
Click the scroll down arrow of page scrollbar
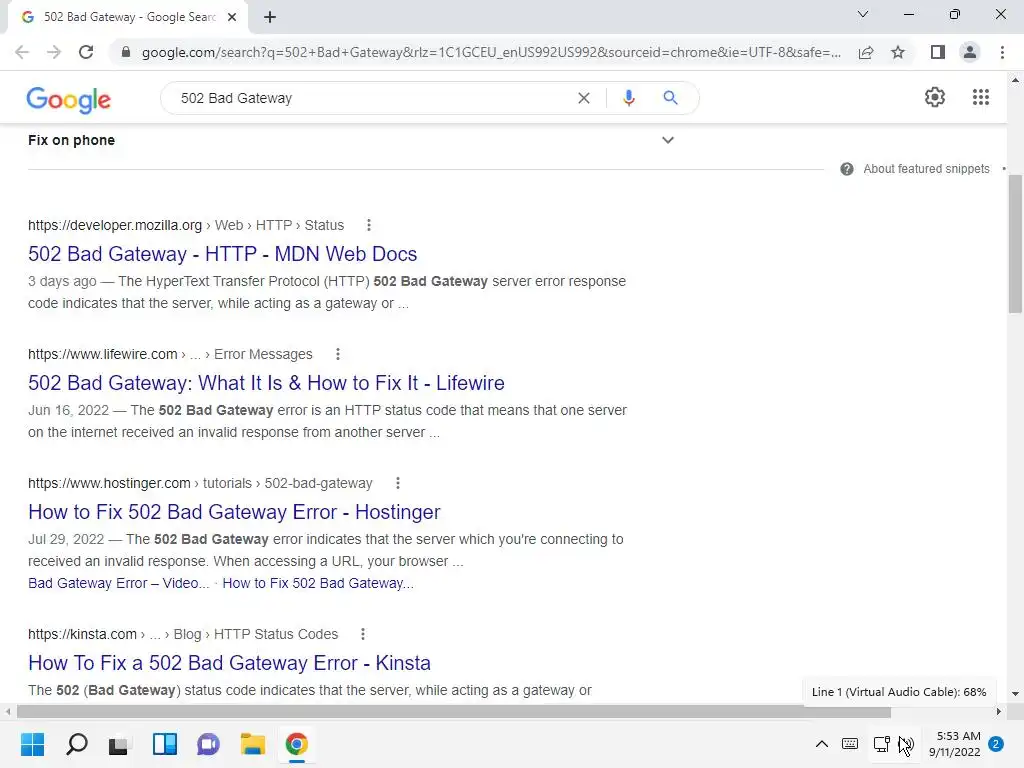click(x=1016, y=694)
